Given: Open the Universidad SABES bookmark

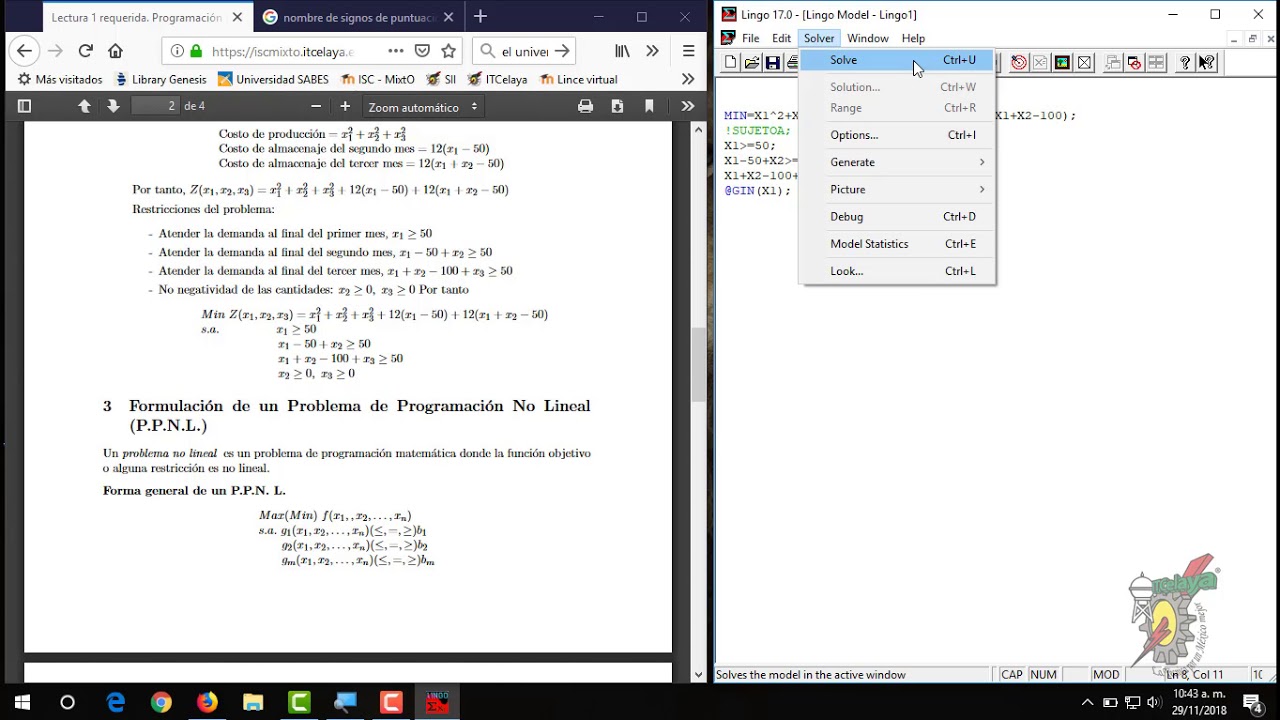Looking at the screenshot, I should (x=273, y=79).
